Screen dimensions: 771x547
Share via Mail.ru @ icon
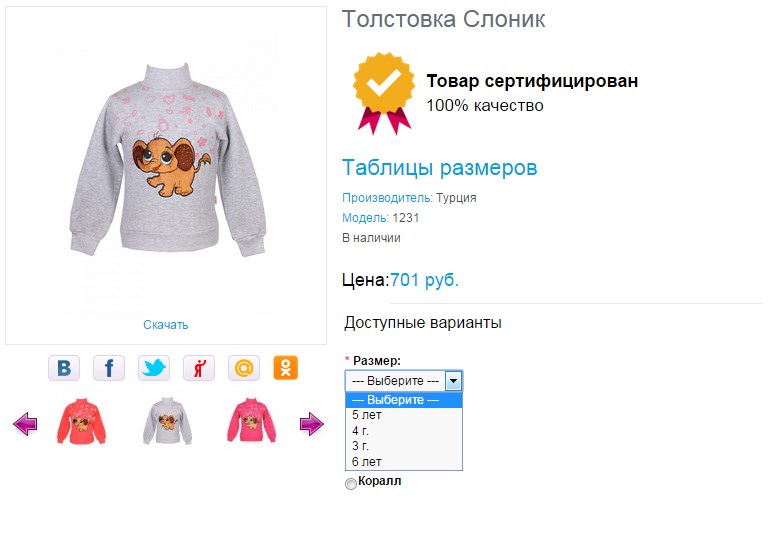[244, 368]
